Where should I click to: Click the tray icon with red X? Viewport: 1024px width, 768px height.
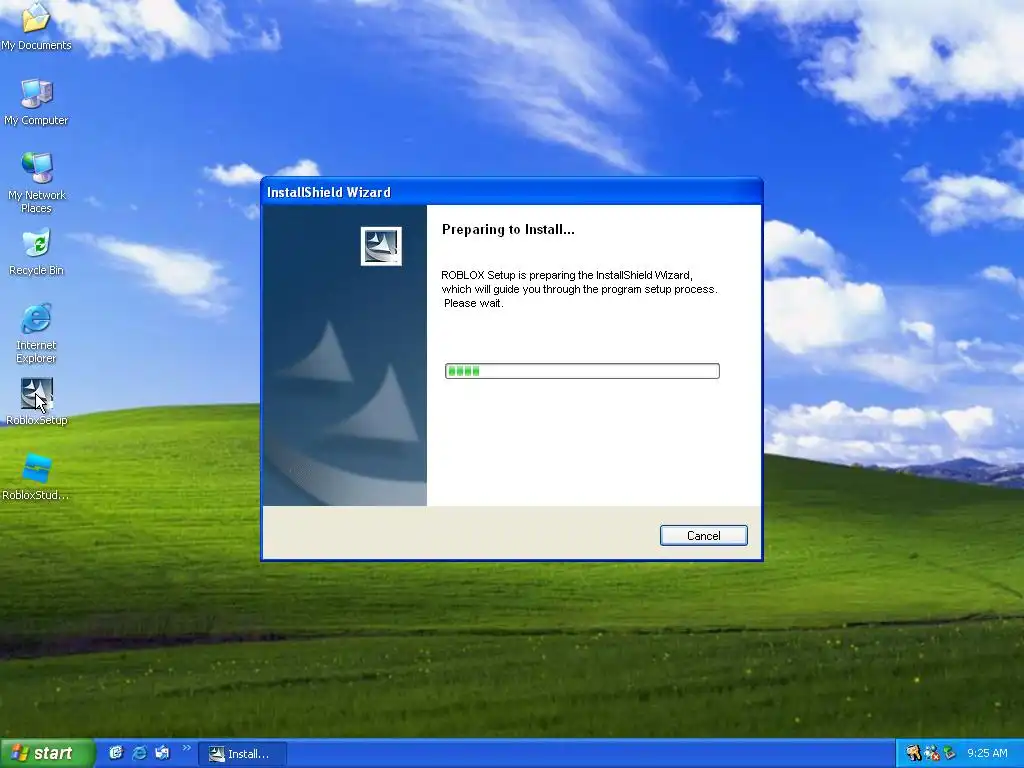click(x=931, y=753)
